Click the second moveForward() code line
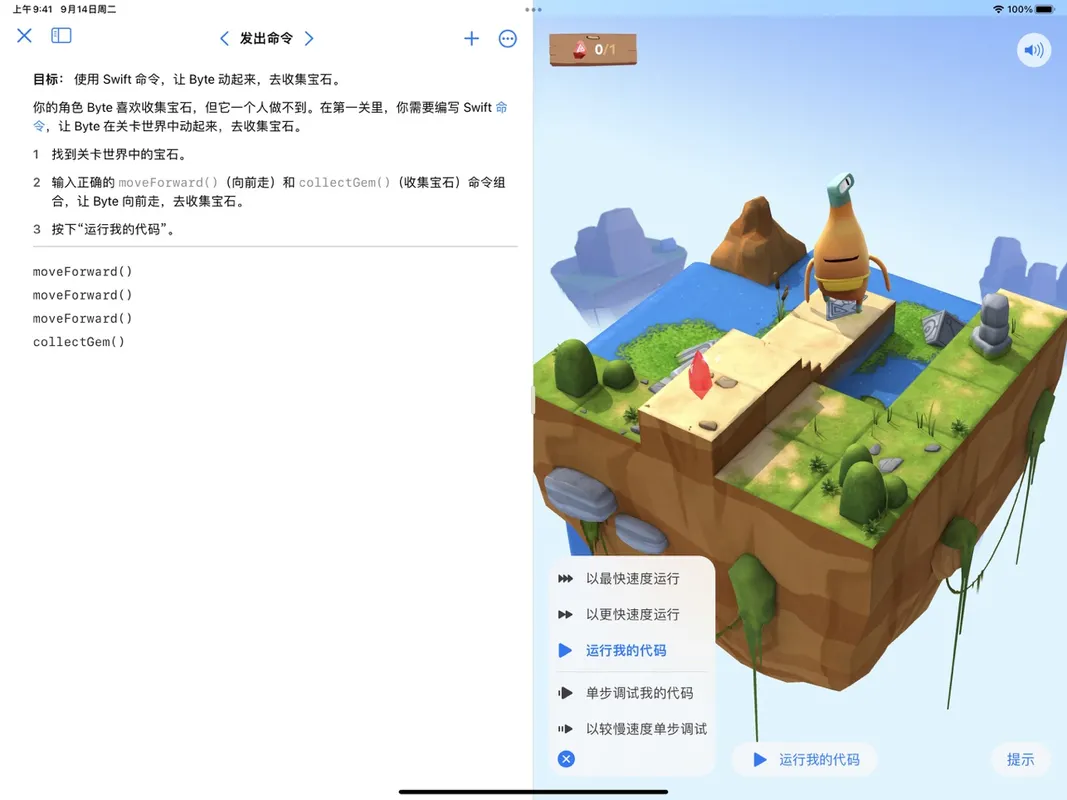The width and height of the screenshot is (1067, 800). (82, 295)
